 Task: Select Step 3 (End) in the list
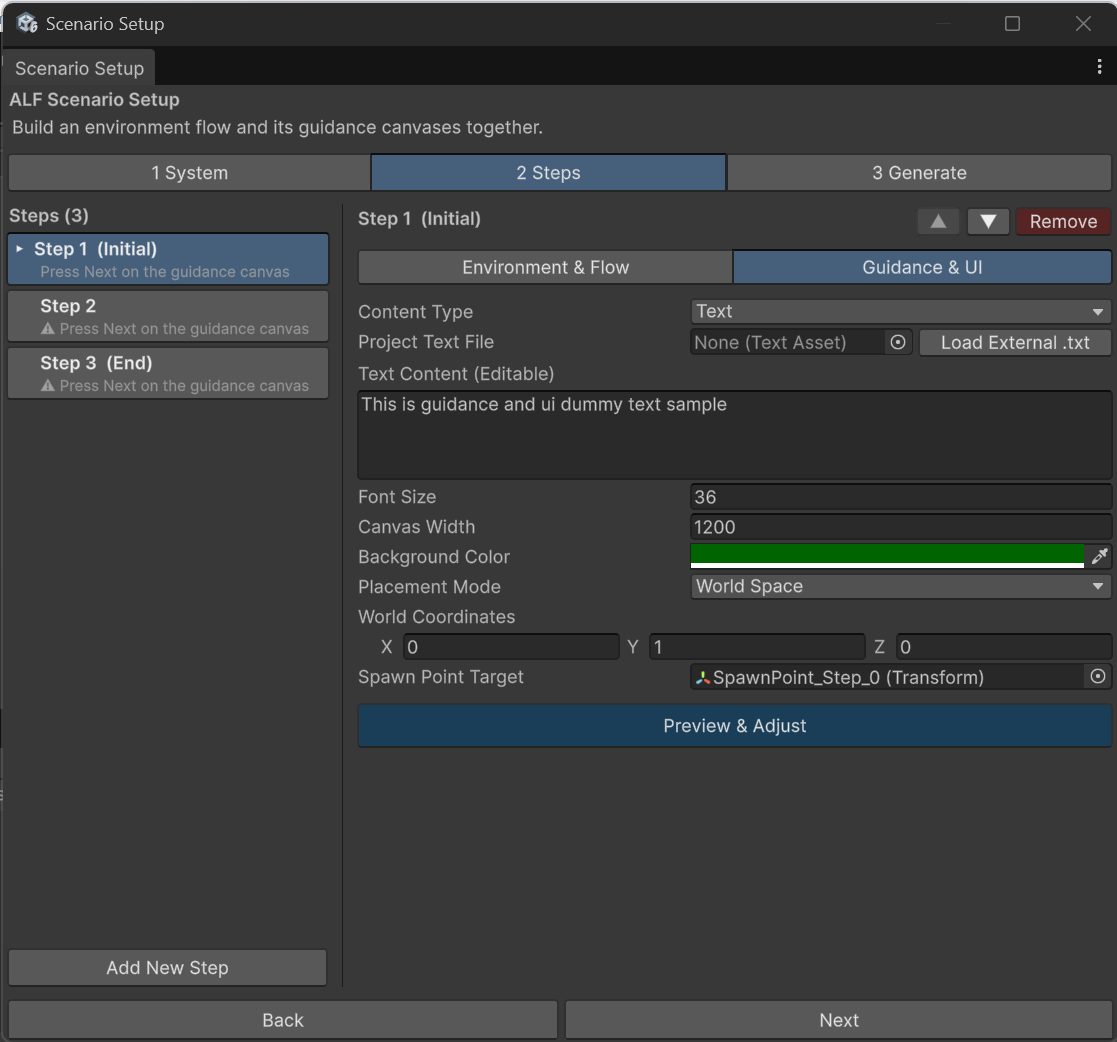168,373
